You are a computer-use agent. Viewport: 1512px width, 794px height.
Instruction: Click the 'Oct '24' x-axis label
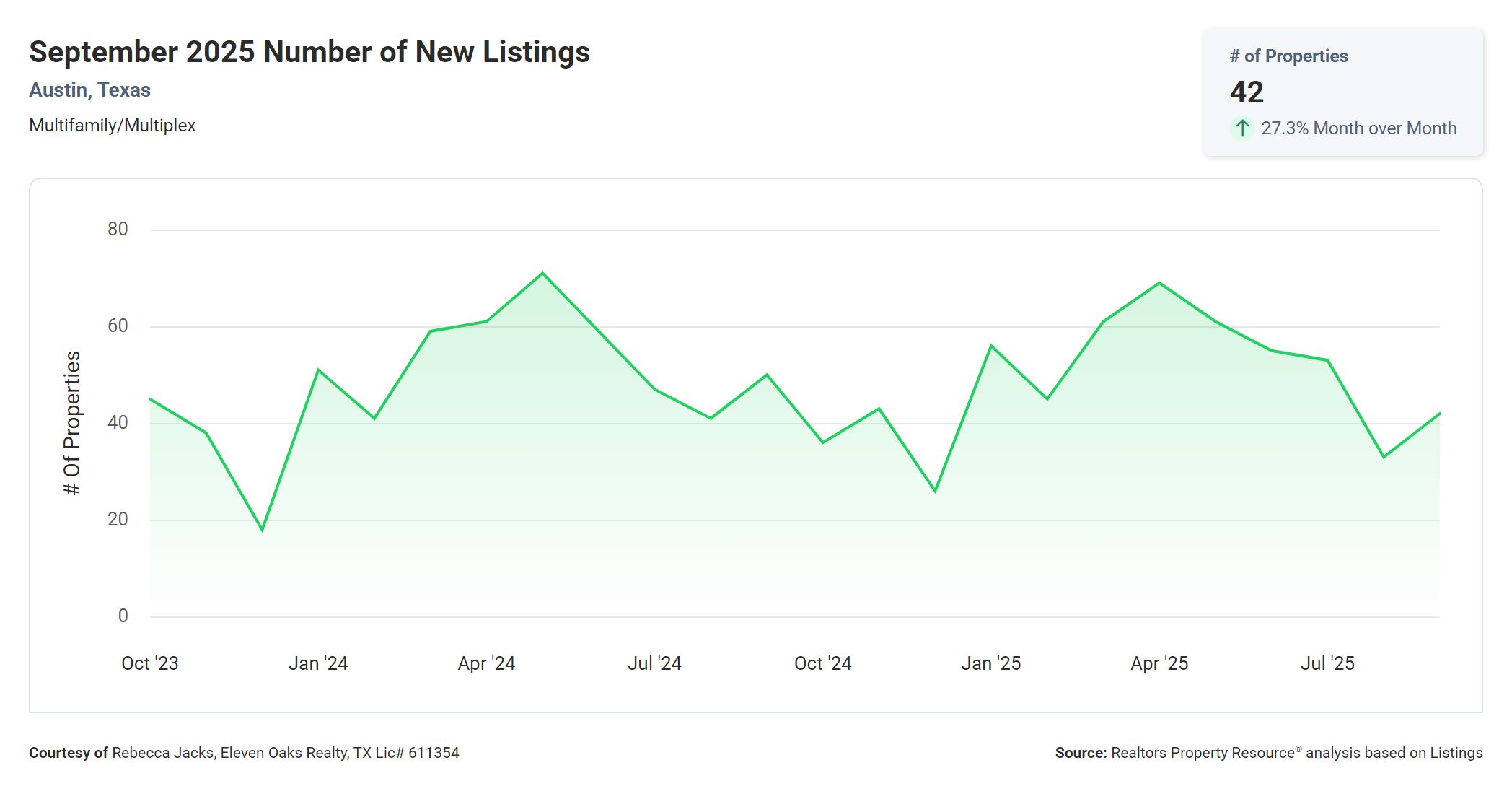(x=822, y=663)
